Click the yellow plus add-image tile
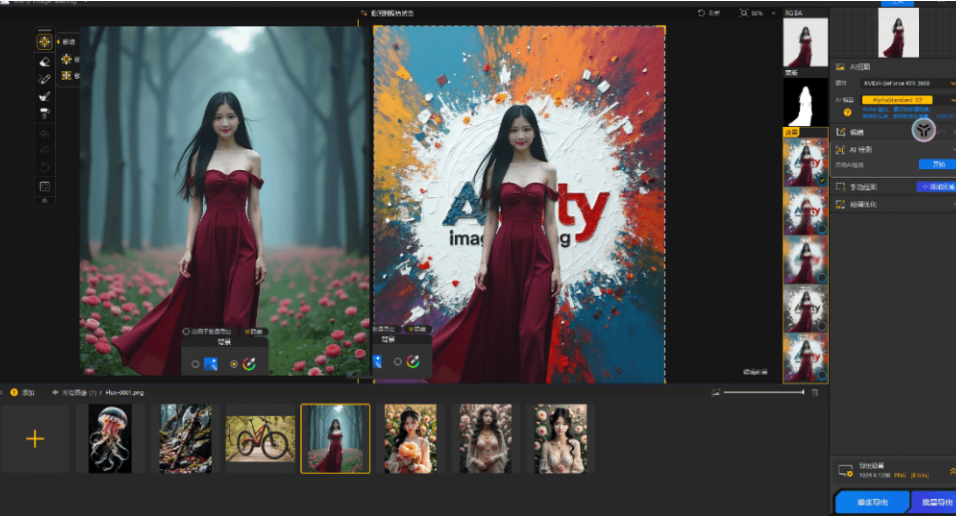The width and height of the screenshot is (956, 516). tap(35, 439)
